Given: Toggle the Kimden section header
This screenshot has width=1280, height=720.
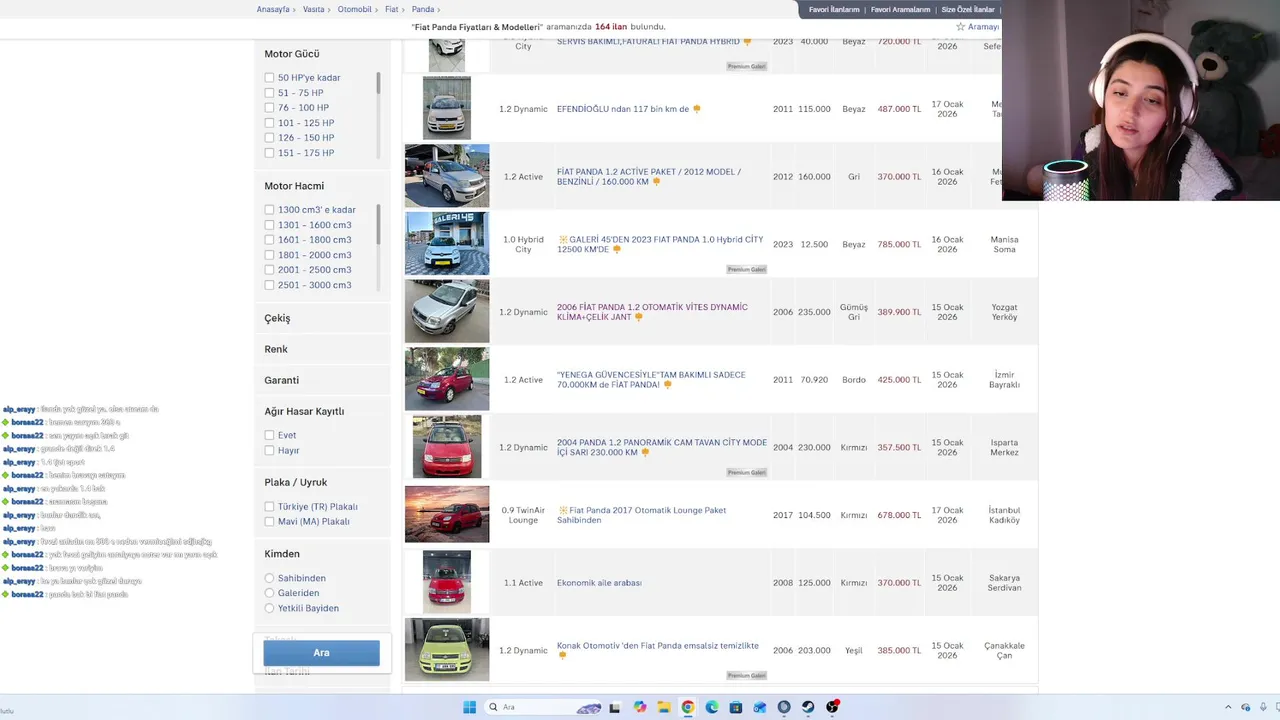Looking at the screenshot, I should point(282,554).
